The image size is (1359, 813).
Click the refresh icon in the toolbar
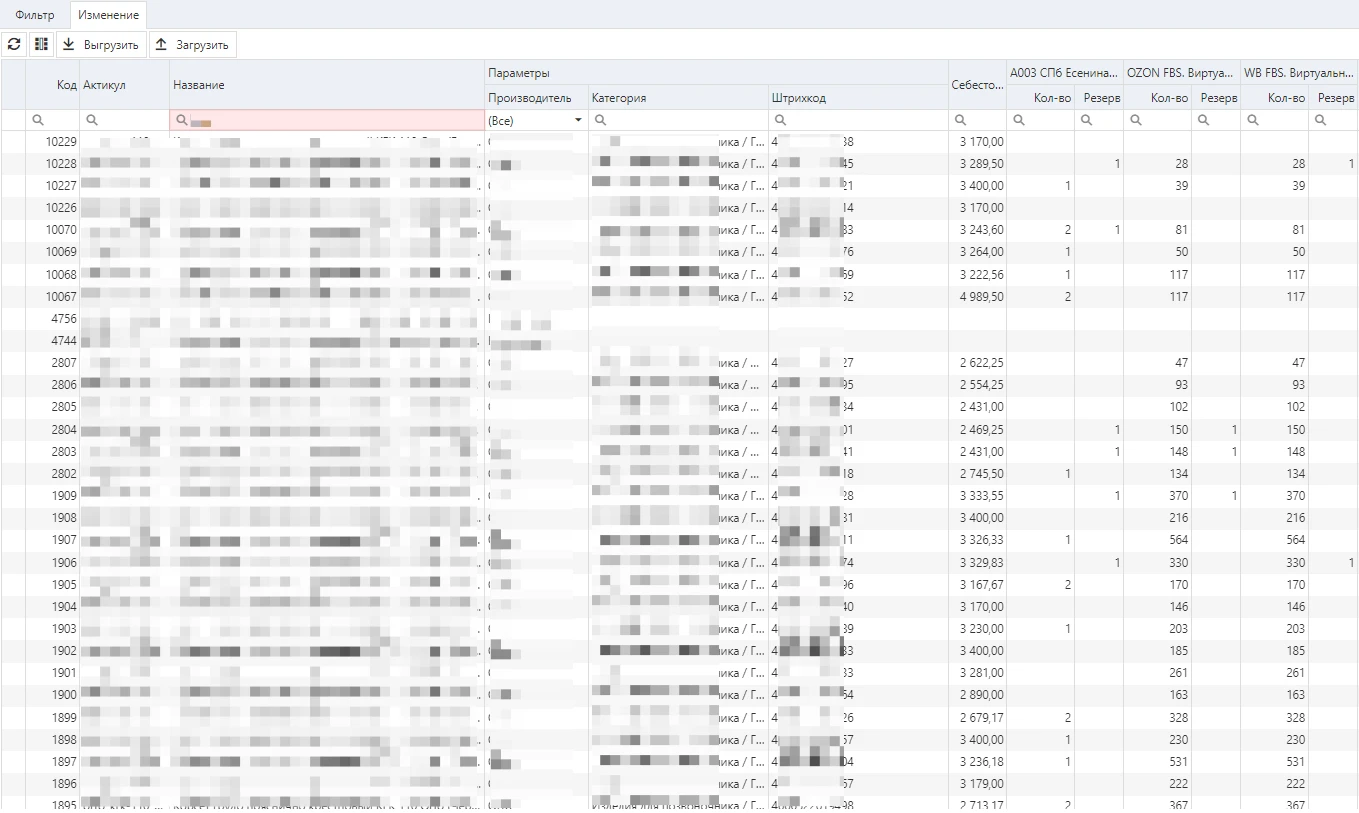click(14, 44)
